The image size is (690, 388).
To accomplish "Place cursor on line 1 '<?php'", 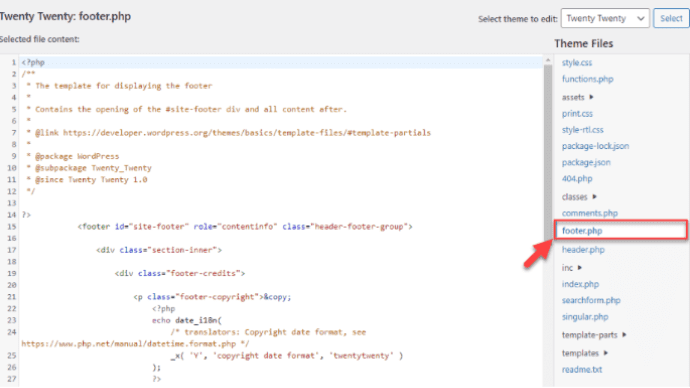I will 33,62.
